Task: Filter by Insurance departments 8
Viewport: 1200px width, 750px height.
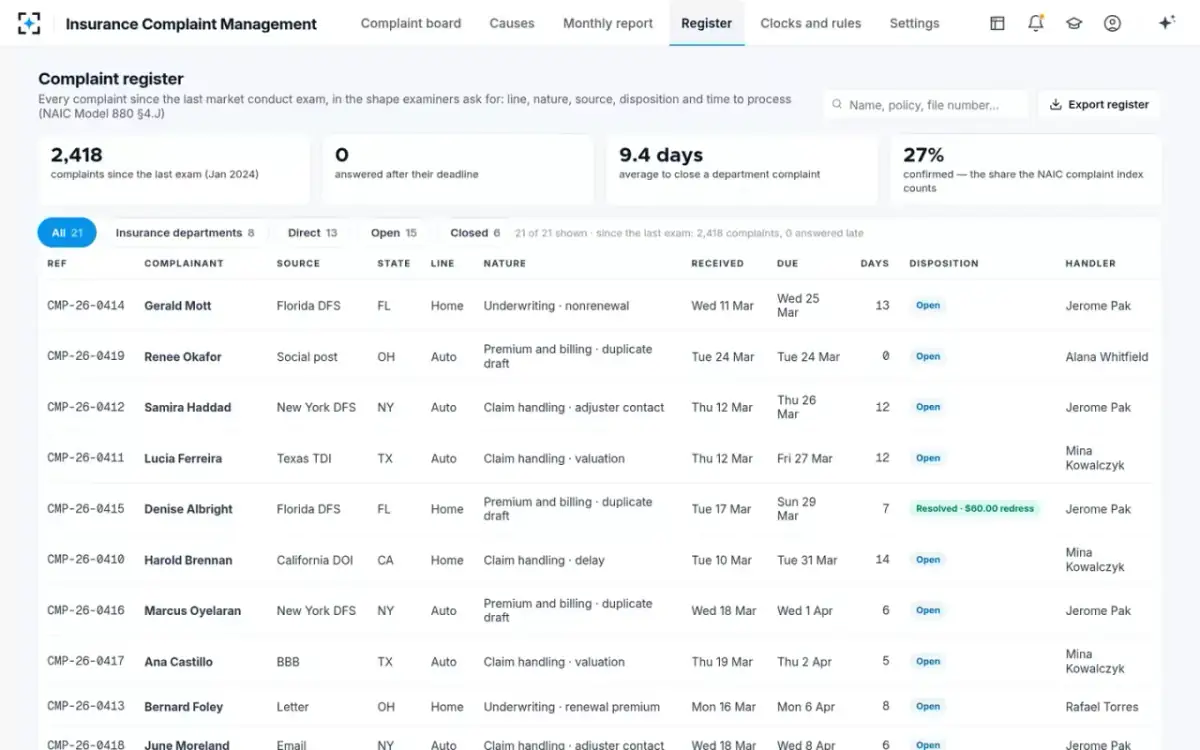Action: click(x=185, y=233)
